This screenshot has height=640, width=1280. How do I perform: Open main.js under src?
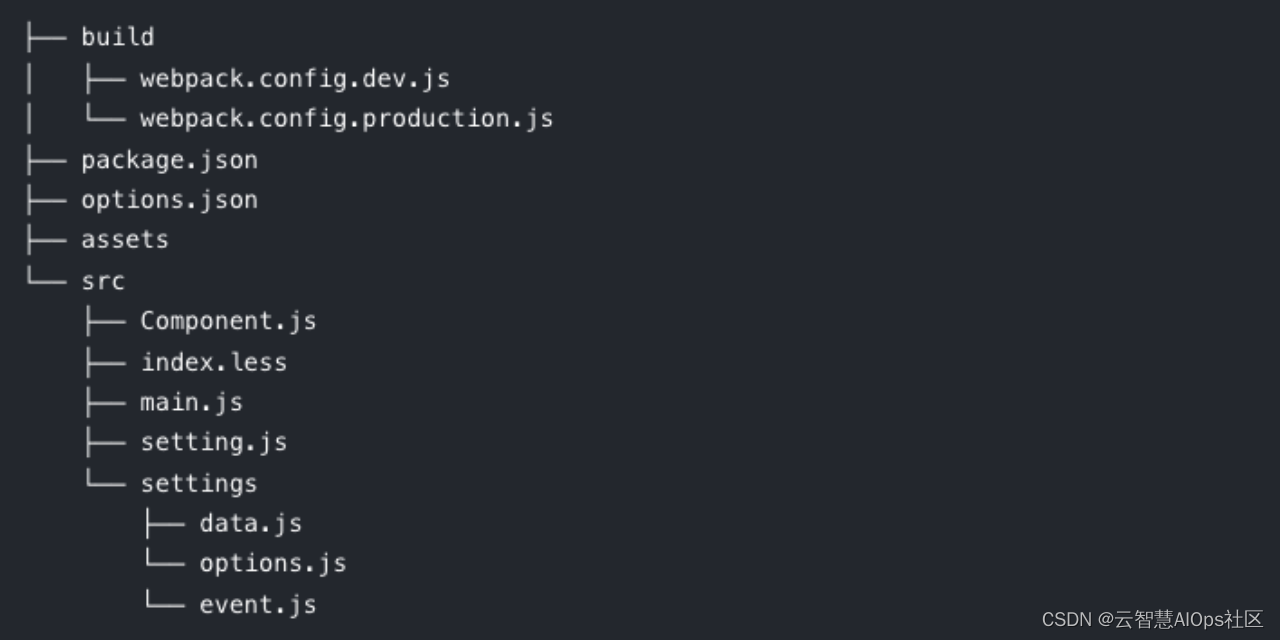[x=191, y=402]
